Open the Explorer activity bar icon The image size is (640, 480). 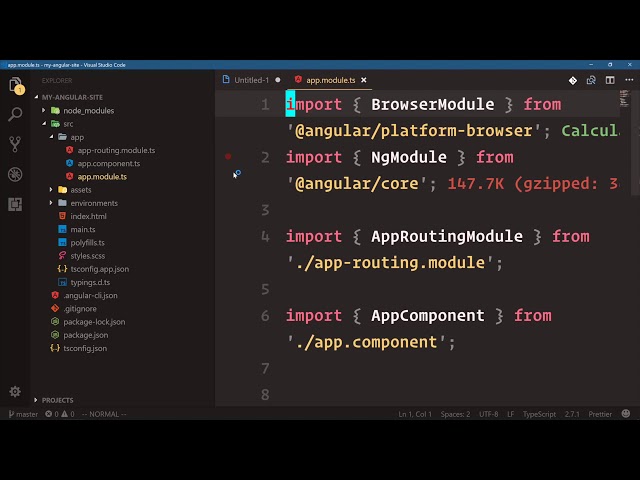[x=15, y=85]
